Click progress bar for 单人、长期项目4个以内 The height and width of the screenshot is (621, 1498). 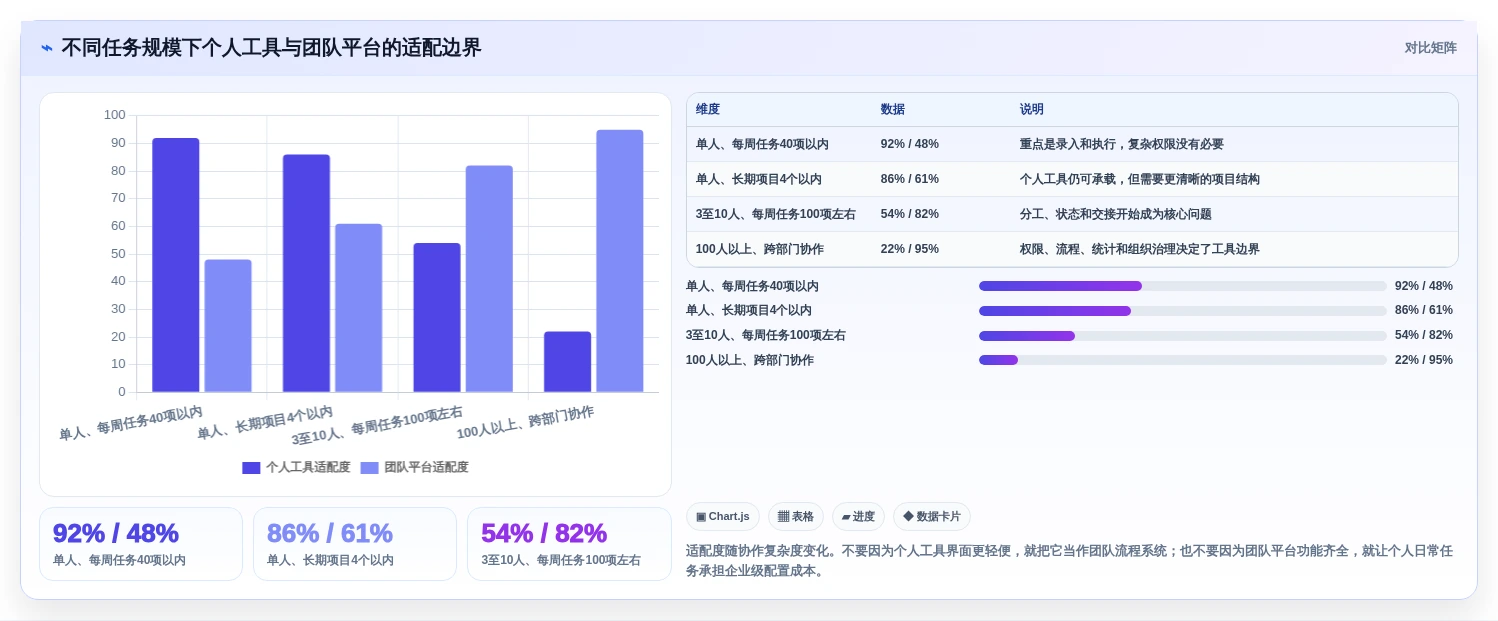coord(1183,311)
